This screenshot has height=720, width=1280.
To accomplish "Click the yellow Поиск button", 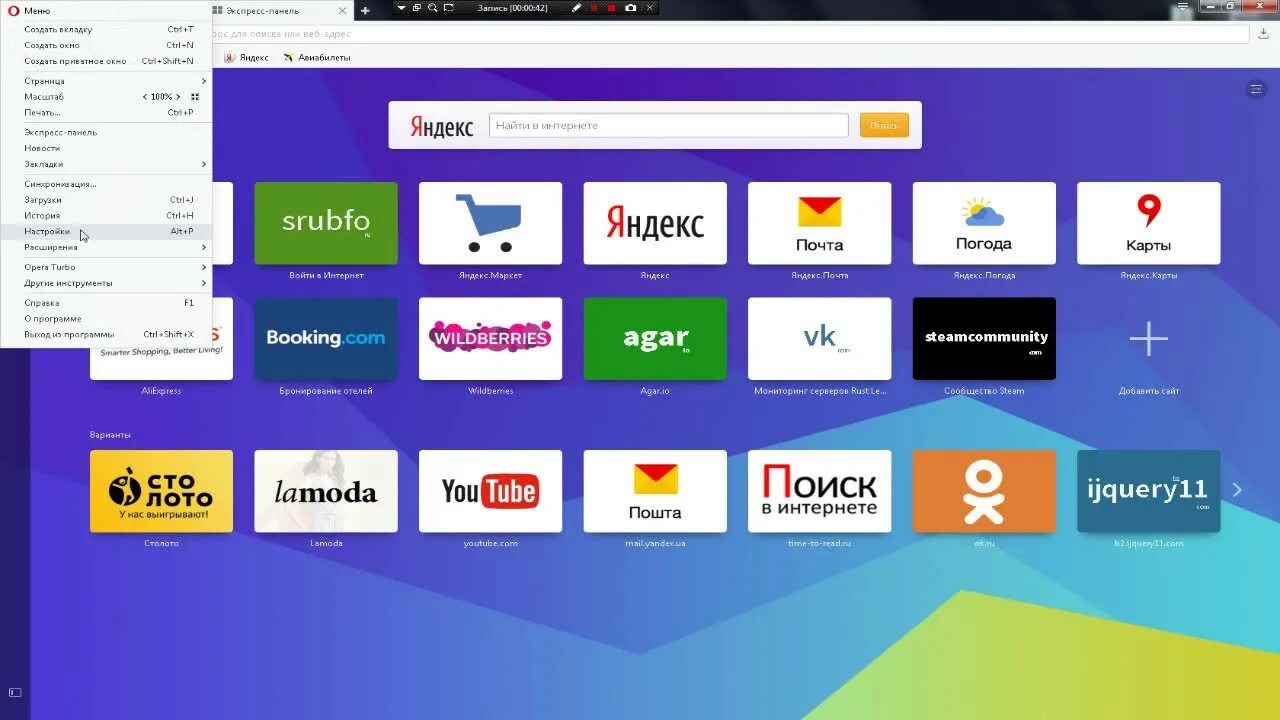I will [x=884, y=125].
